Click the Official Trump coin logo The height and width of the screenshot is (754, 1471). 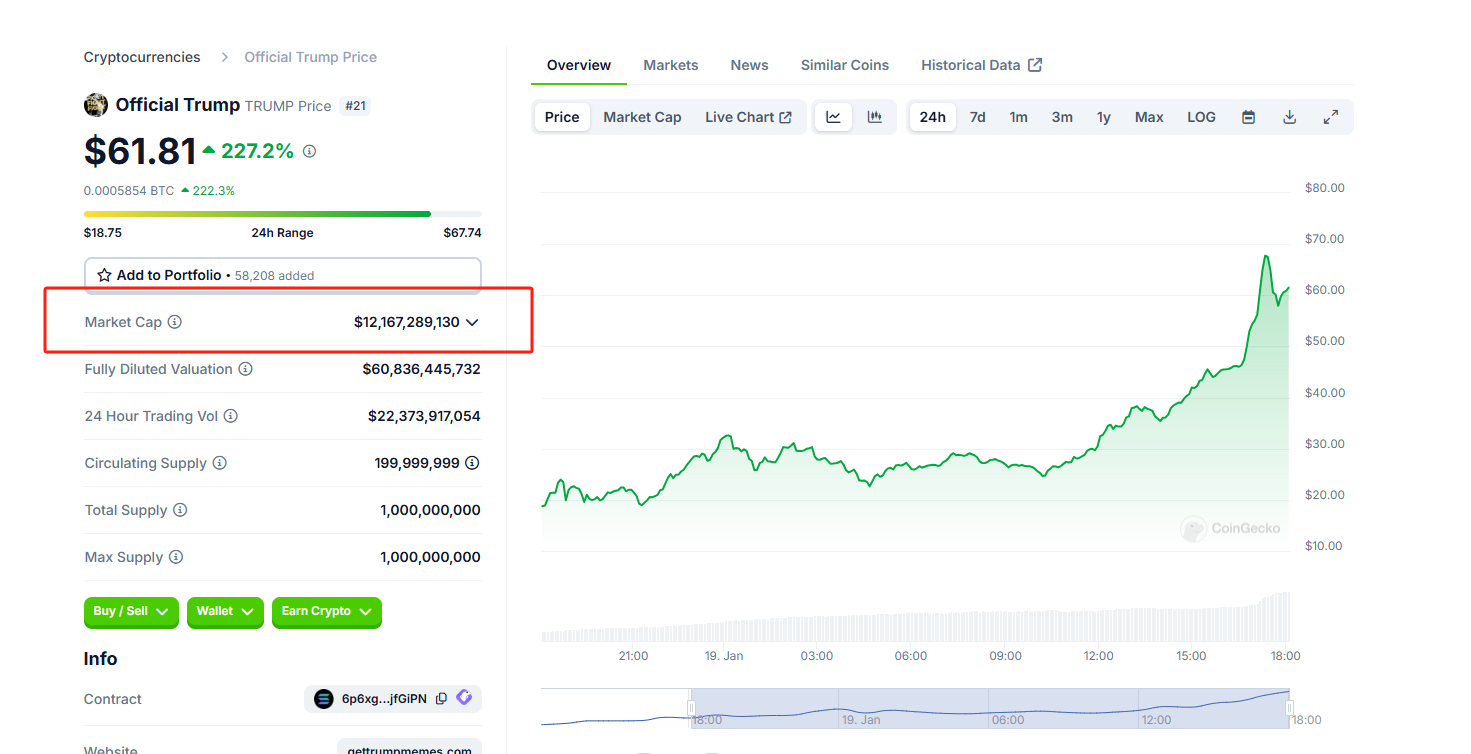96,105
